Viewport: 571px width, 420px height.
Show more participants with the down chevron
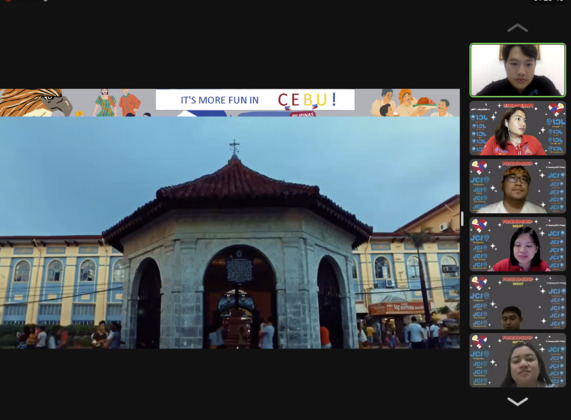[517, 401]
